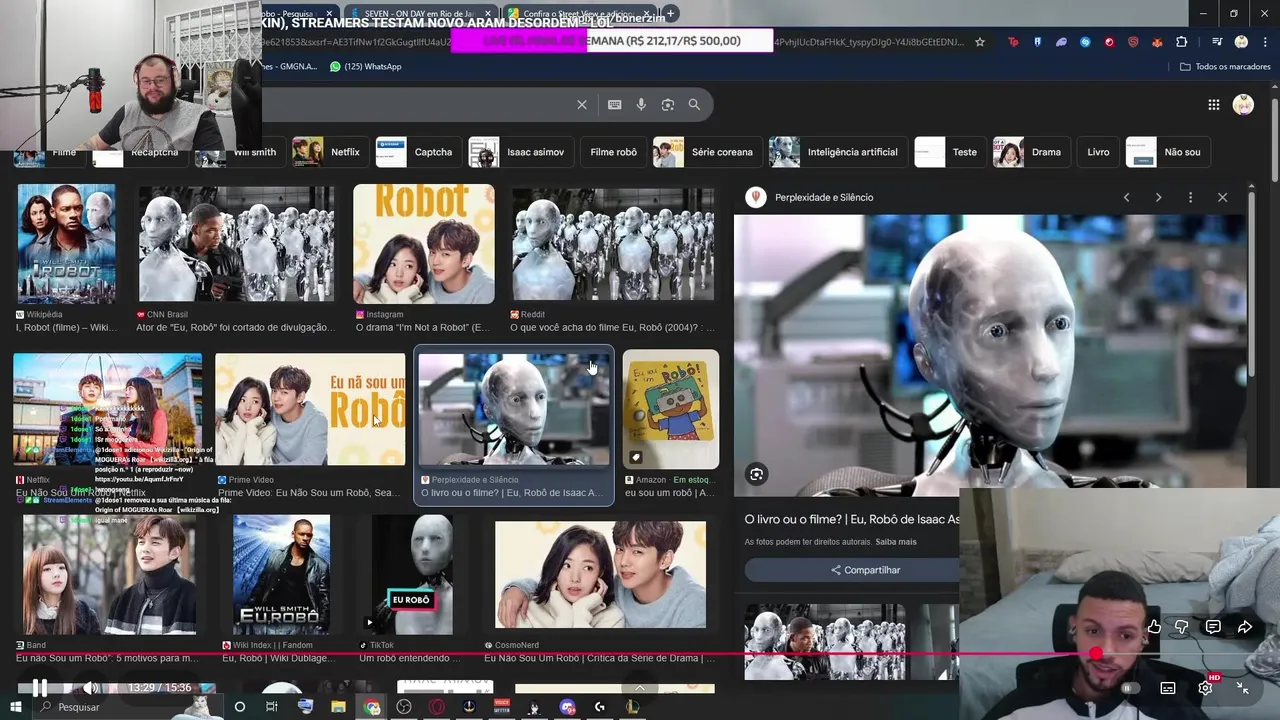Open the YouTube player settings gear

[x=1205, y=688]
